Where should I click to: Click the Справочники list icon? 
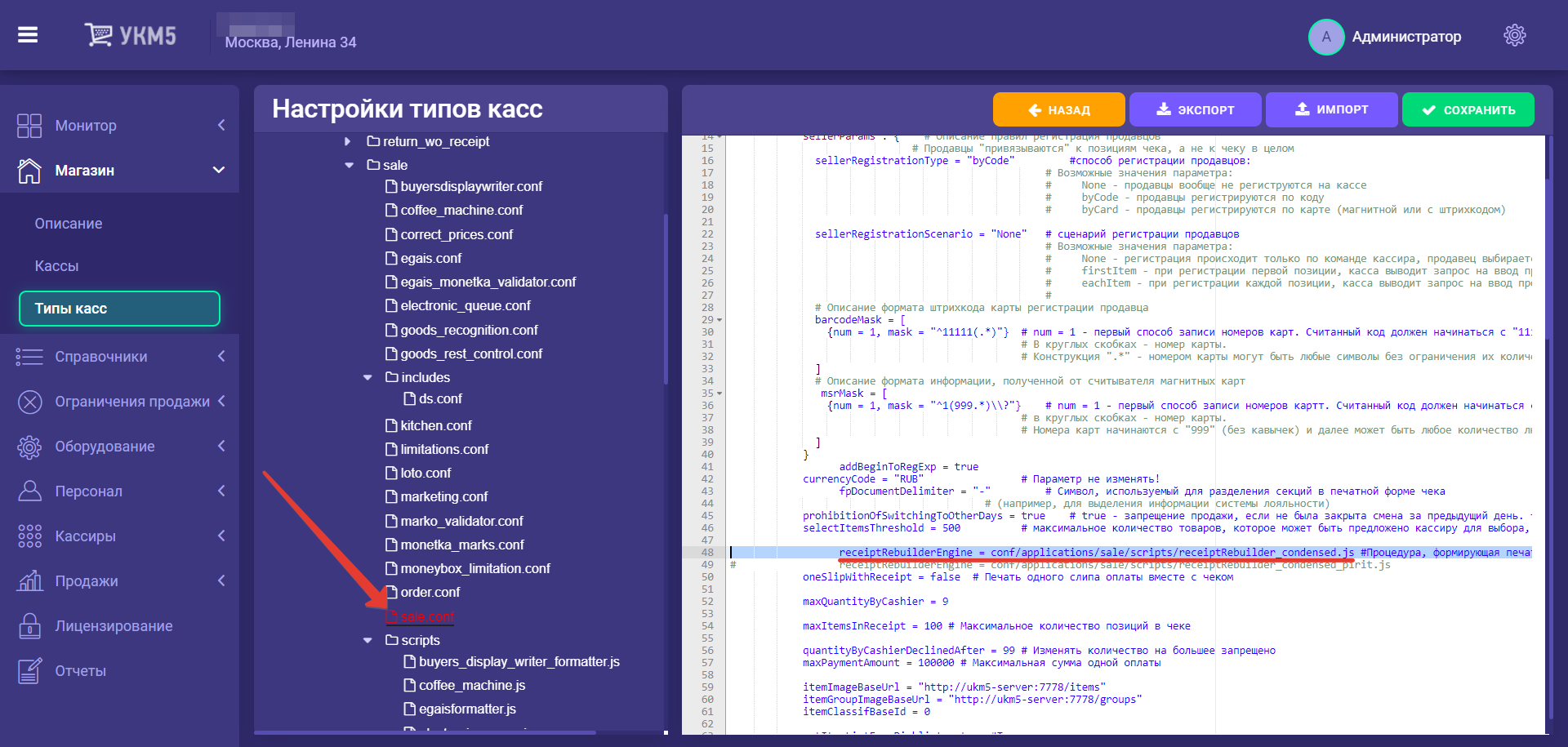coord(29,357)
